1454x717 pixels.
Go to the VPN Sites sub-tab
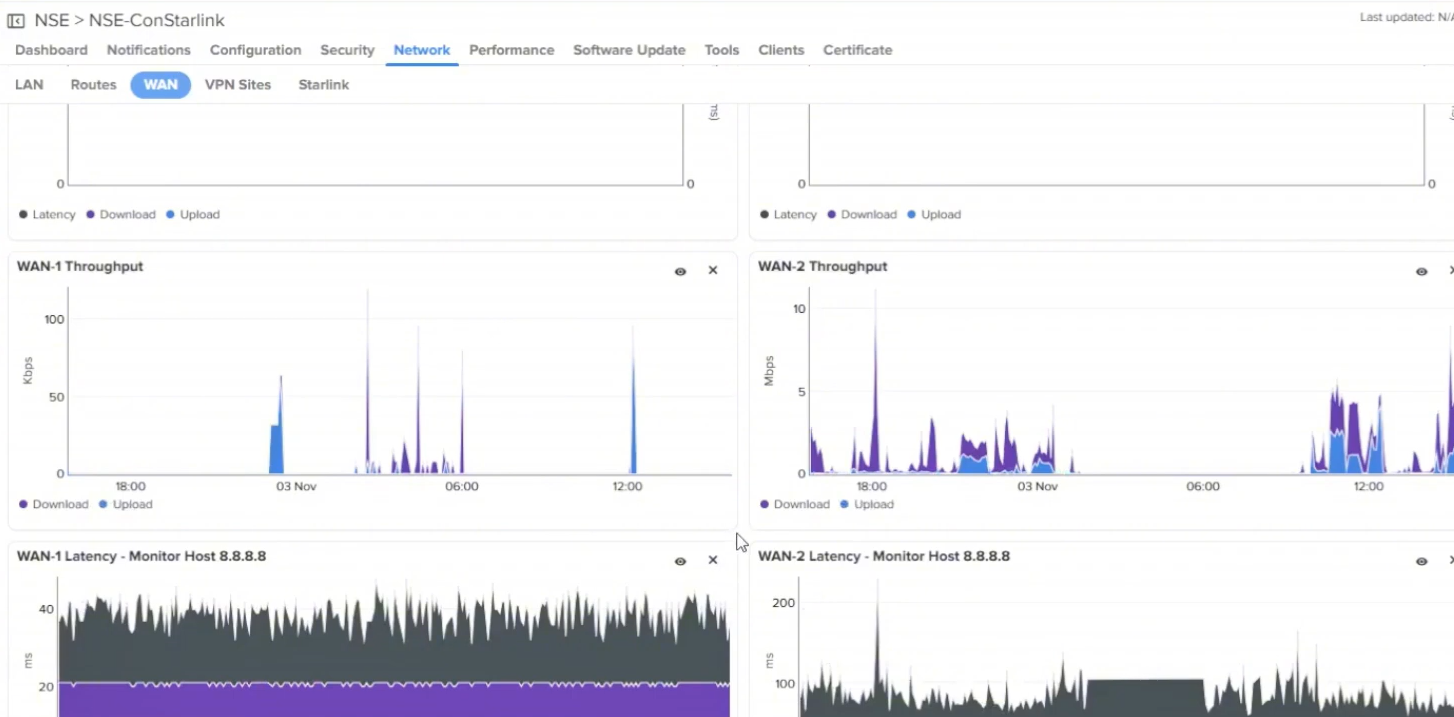tap(238, 85)
